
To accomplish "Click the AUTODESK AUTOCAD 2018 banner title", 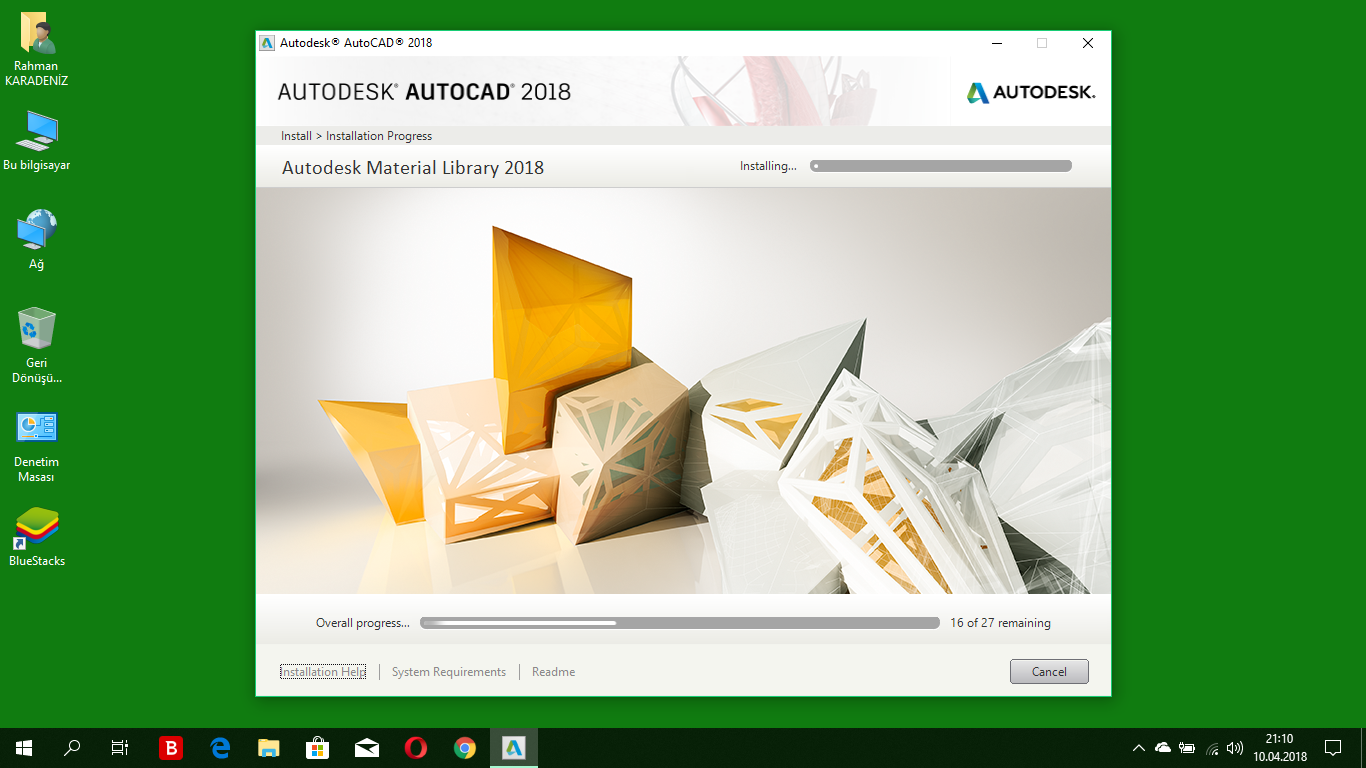I will point(424,92).
